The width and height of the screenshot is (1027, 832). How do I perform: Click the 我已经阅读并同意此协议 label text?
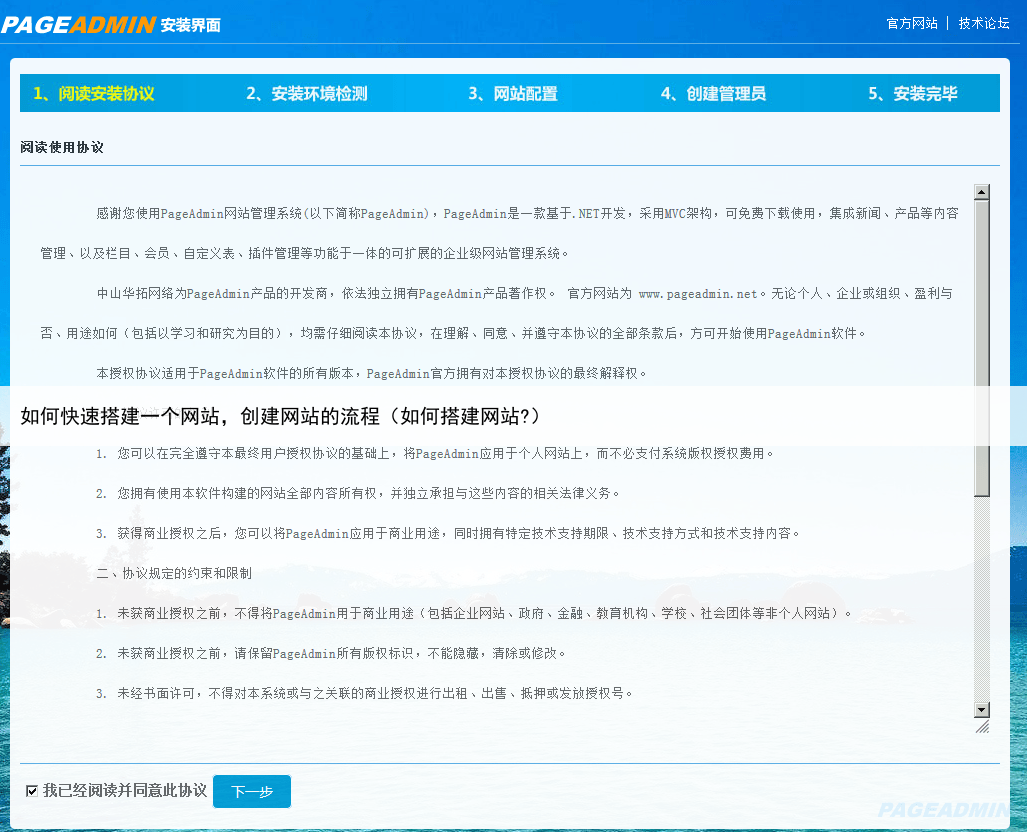124,791
